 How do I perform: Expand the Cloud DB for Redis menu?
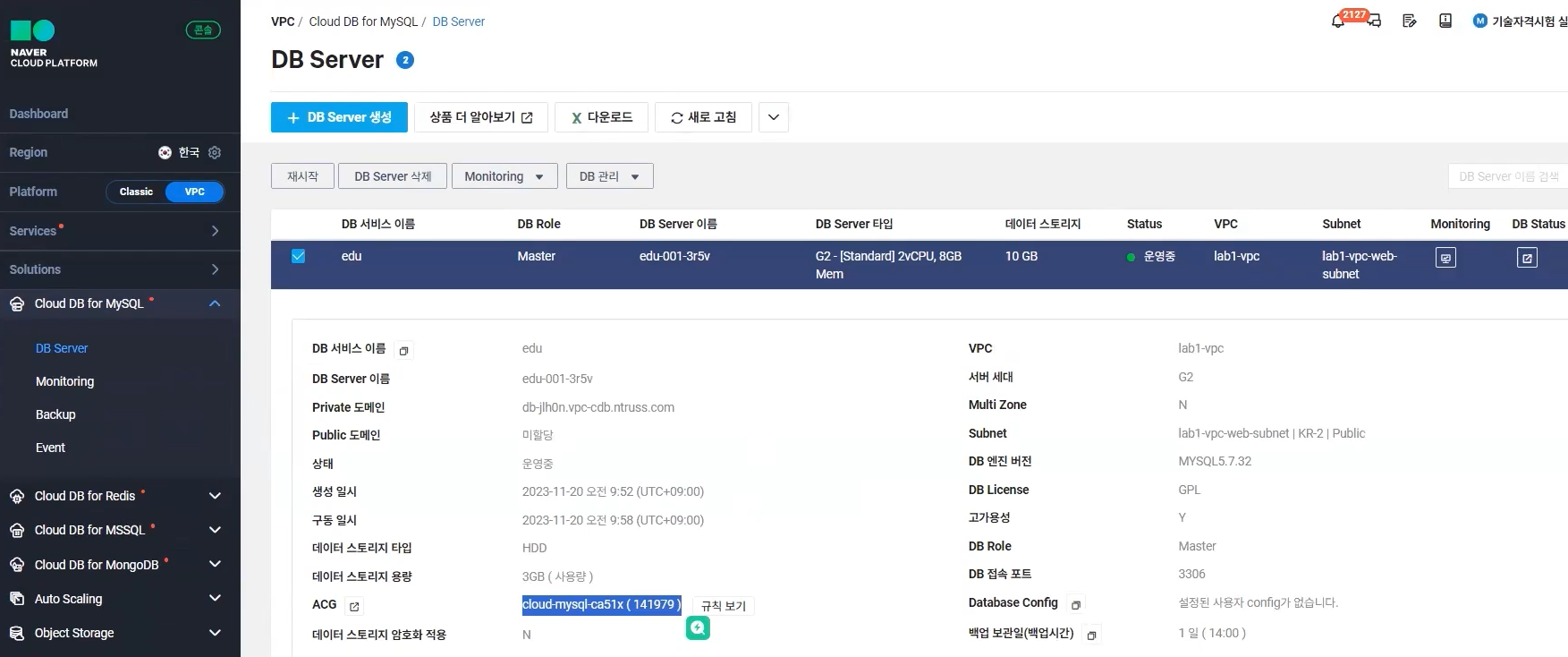[x=215, y=496]
